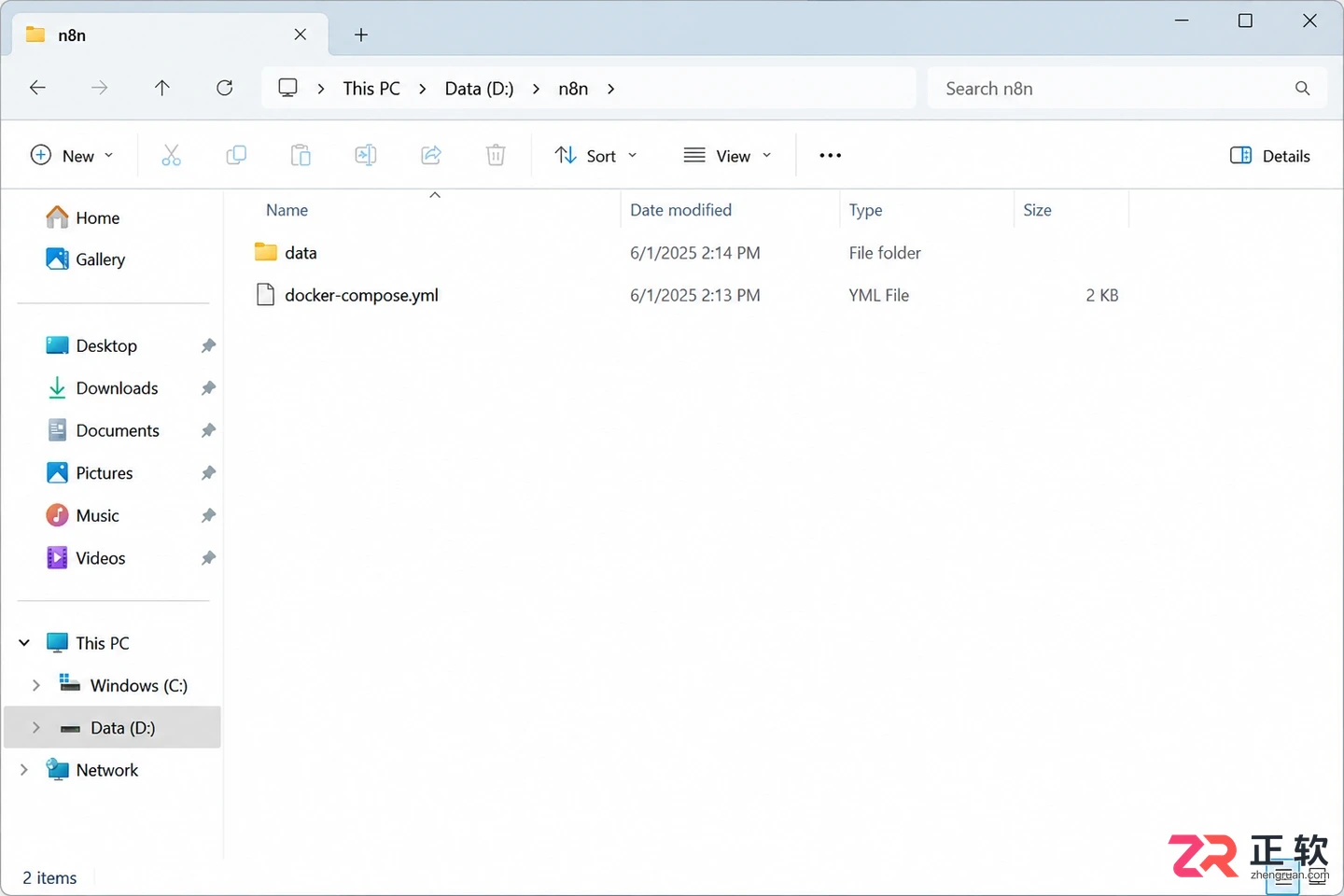Collapse the This PC tree node

pos(24,643)
